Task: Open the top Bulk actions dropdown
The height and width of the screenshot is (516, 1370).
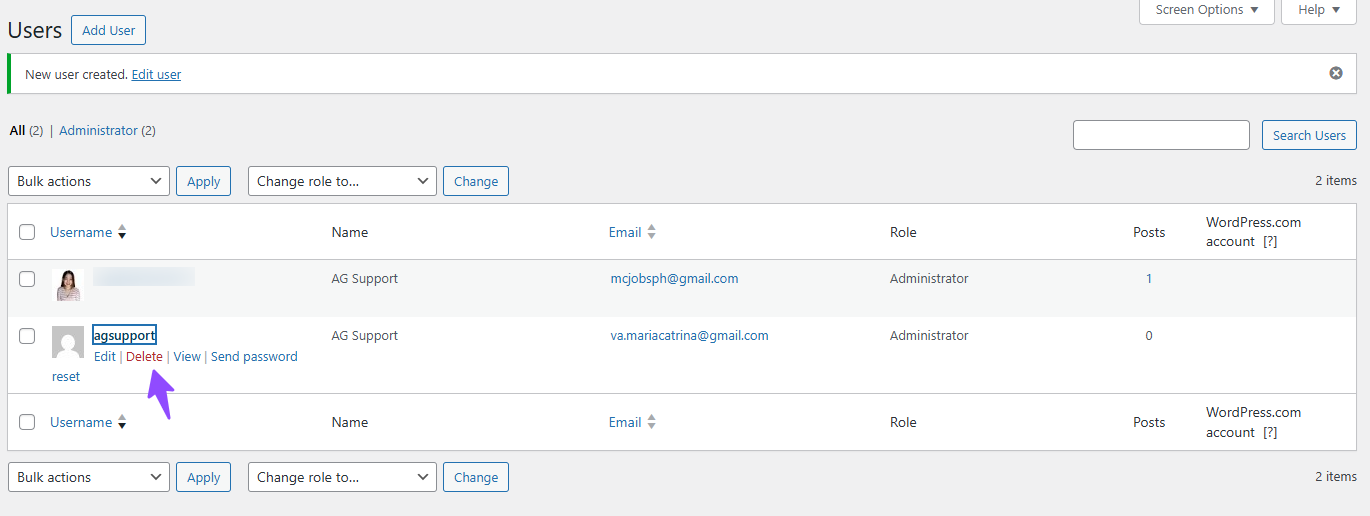Action: point(89,181)
